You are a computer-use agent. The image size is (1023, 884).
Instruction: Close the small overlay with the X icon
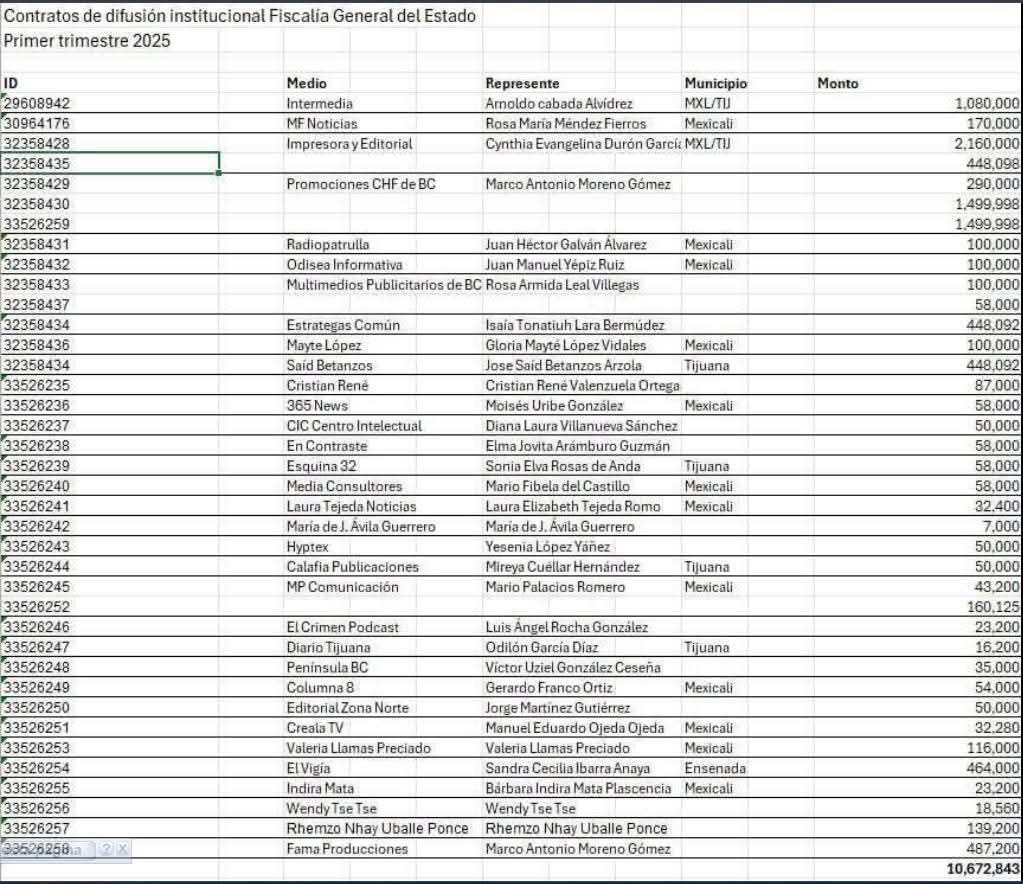[x=122, y=849]
